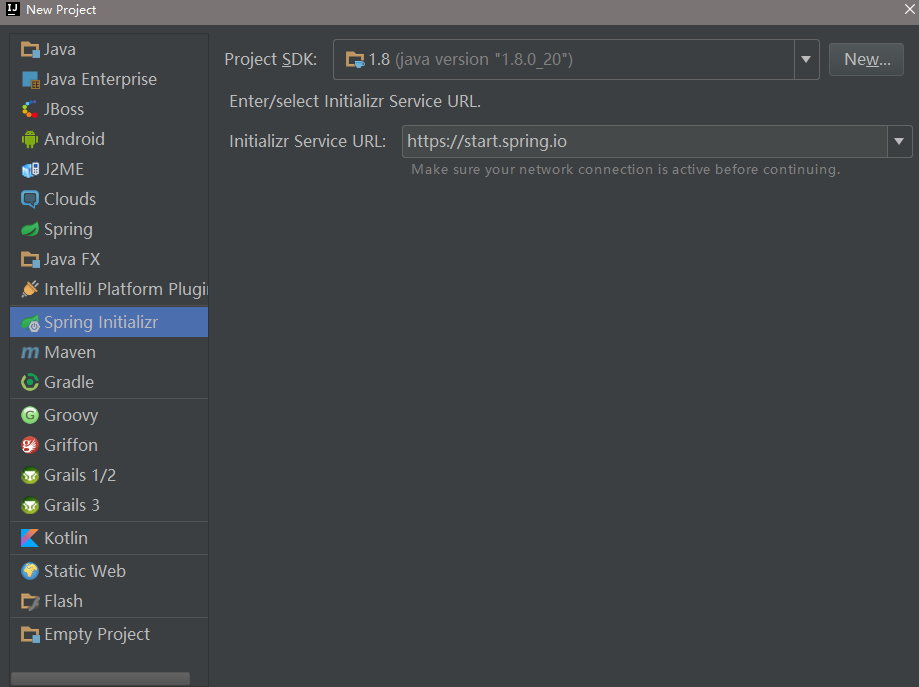Click the project type list horizontal scrollbar
This screenshot has height=687, width=919.
(x=100, y=678)
